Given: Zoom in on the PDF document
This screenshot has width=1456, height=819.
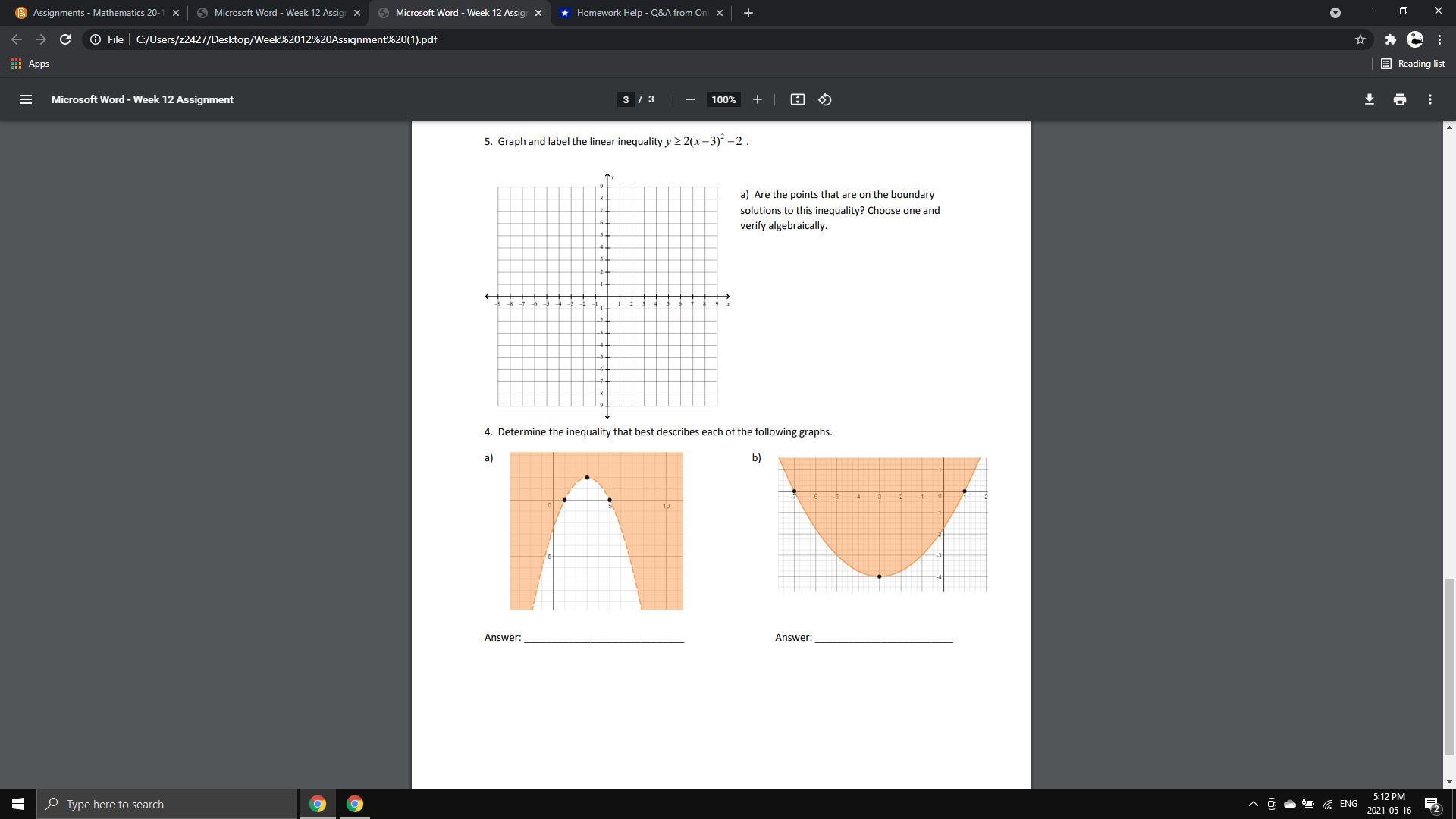Looking at the screenshot, I should pyautogui.click(x=758, y=99).
